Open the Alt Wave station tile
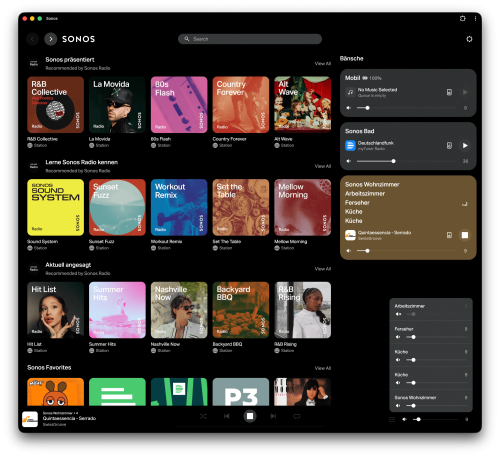500x457 pixels. [303, 105]
